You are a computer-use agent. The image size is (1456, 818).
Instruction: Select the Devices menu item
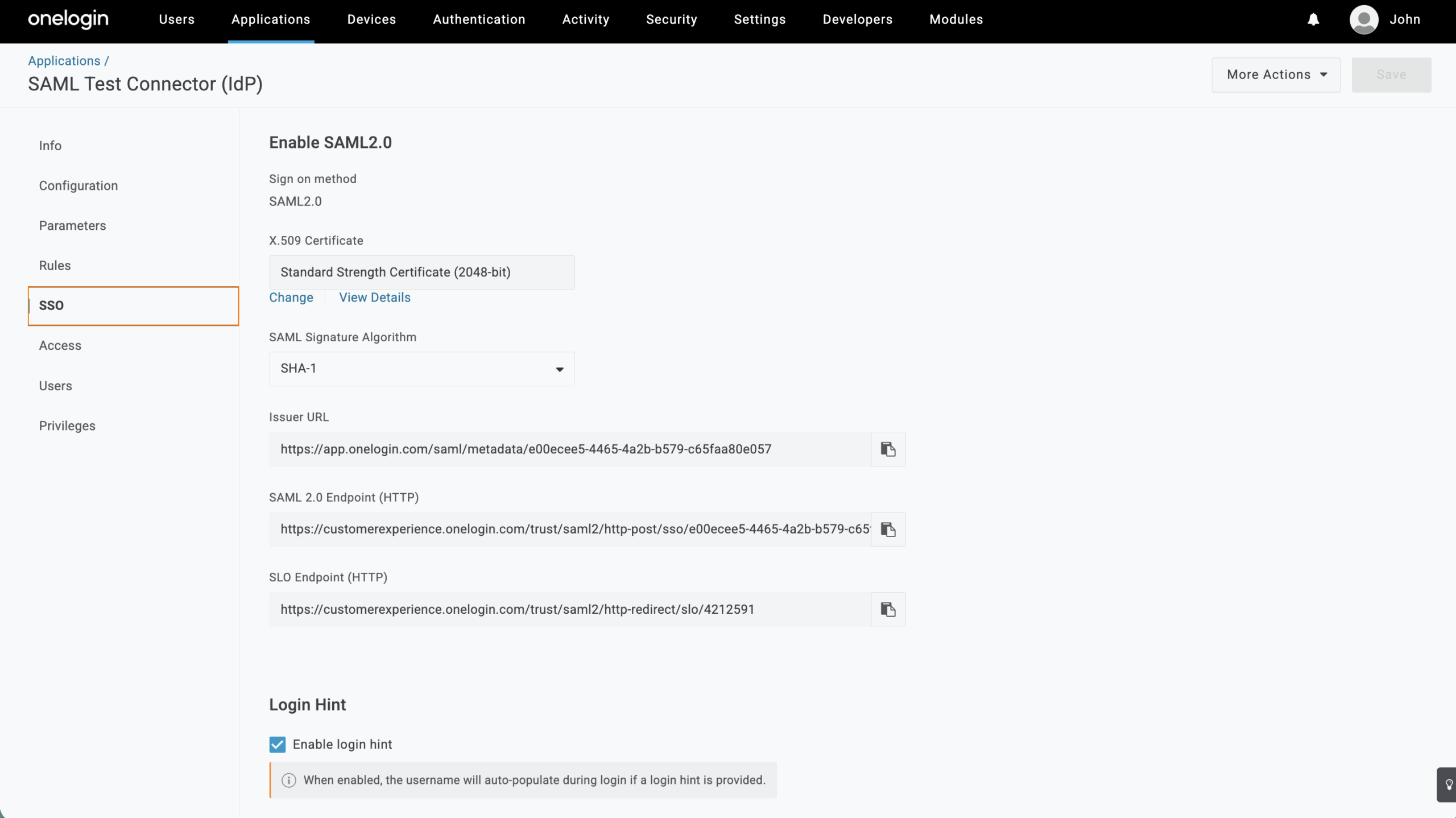[x=371, y=19]
